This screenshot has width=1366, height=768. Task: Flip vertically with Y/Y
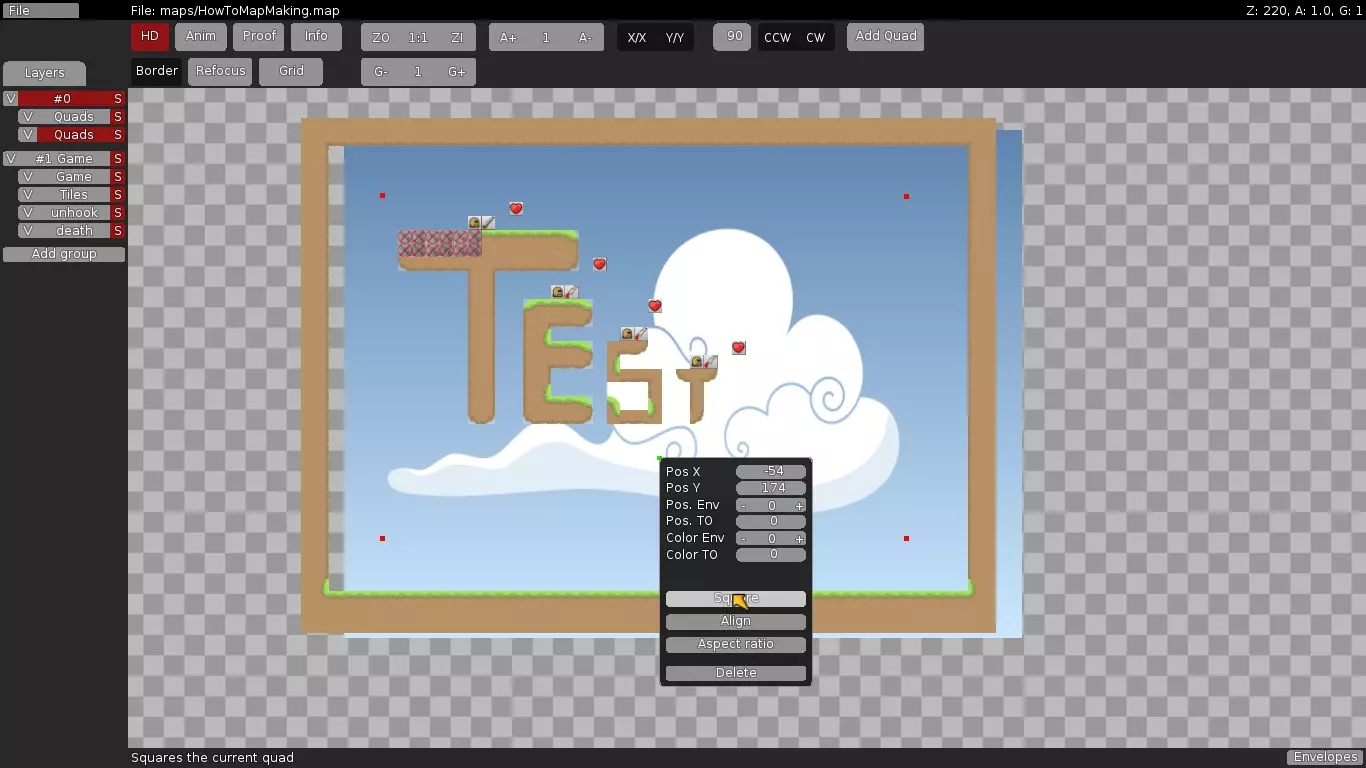click(675, 38)
